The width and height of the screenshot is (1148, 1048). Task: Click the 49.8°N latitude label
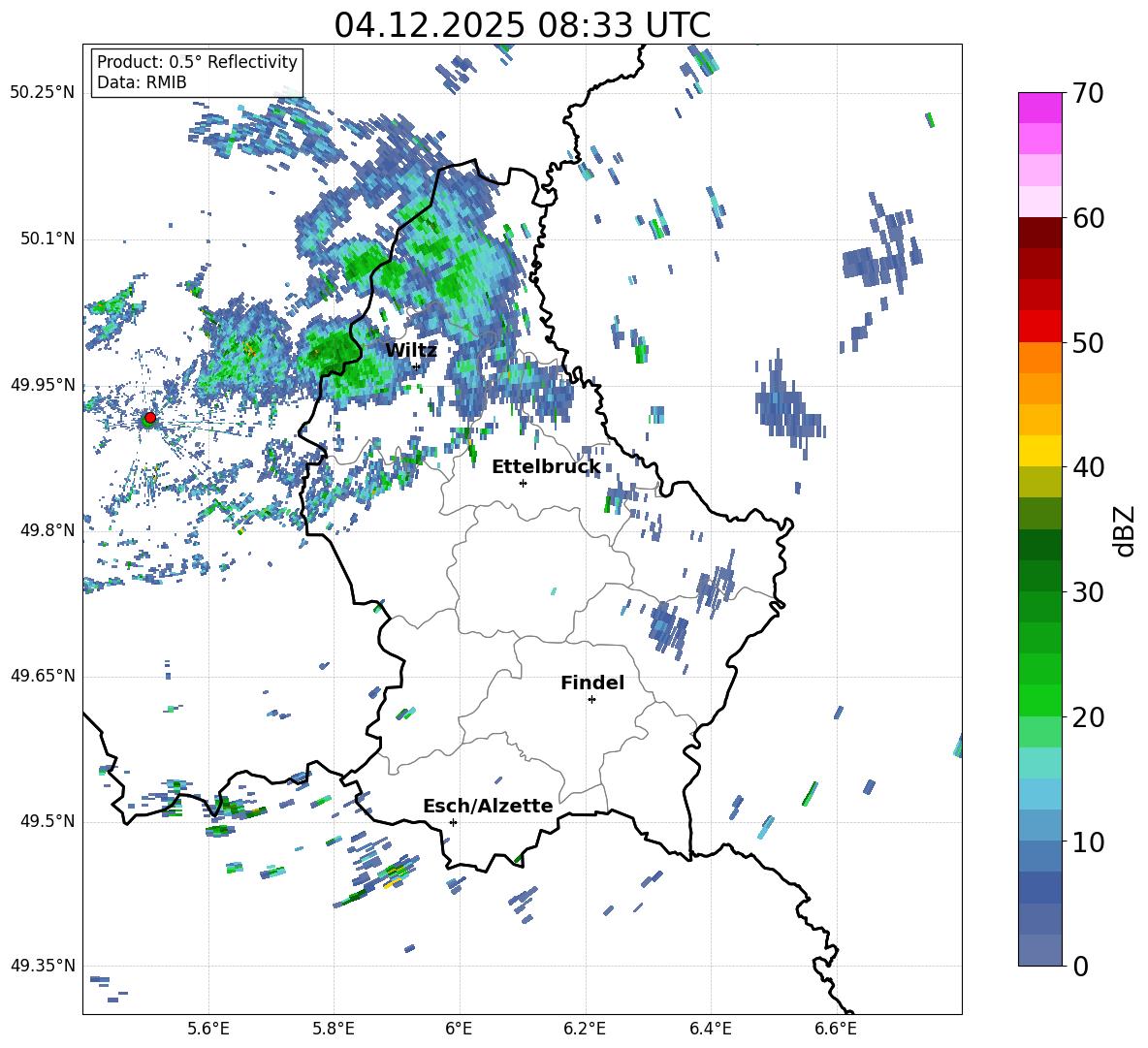click(48, 530)
